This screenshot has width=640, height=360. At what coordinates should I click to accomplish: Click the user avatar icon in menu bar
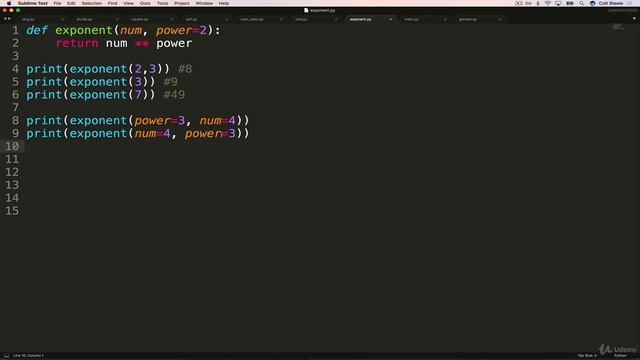coord(593,3)
